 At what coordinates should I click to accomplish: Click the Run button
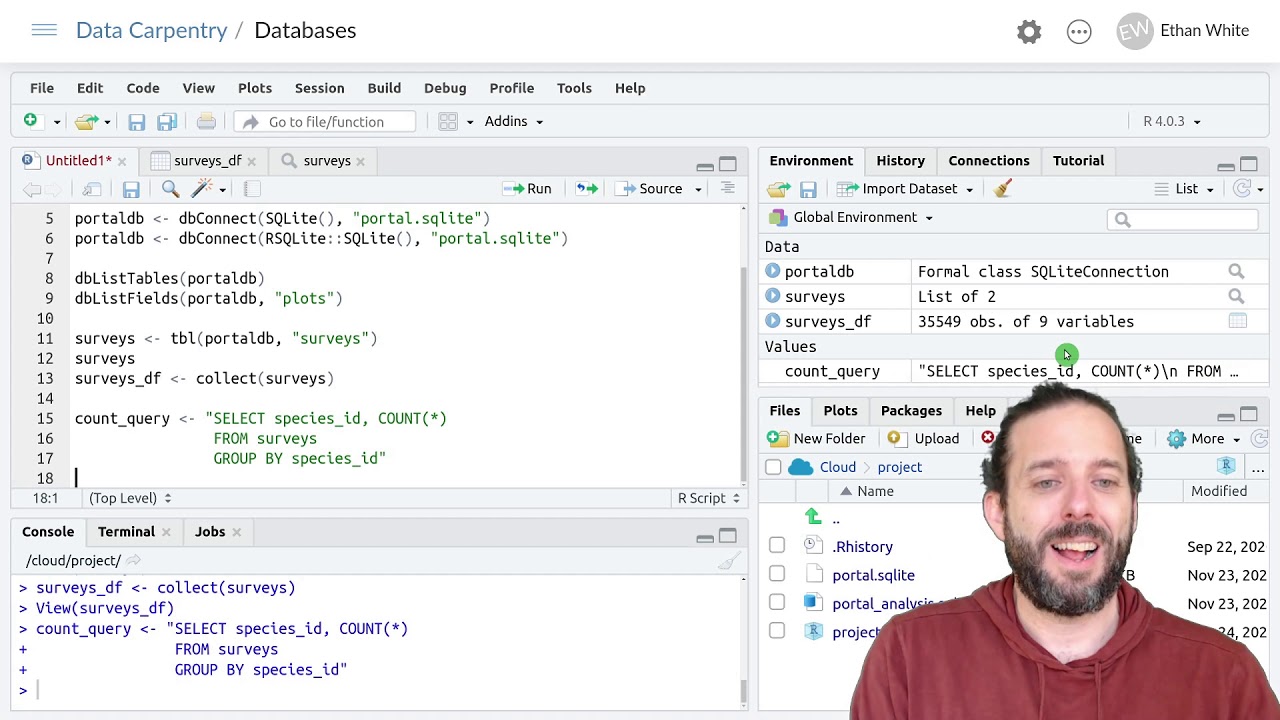pos(527,188)
